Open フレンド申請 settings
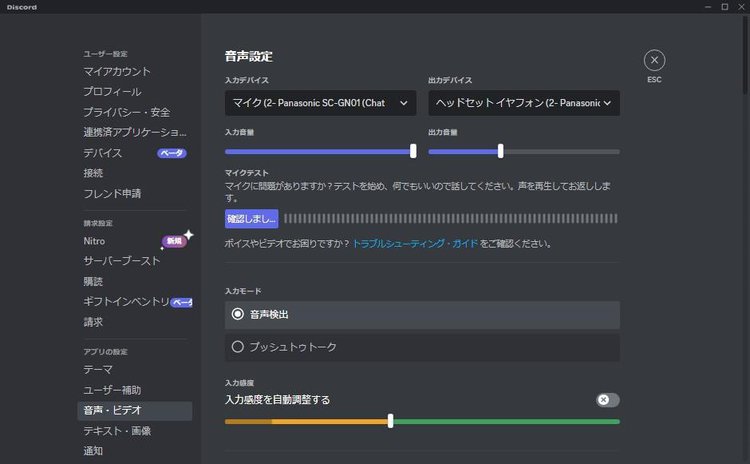The width and height of the screenshot is (750, 464). click(112, 193)
